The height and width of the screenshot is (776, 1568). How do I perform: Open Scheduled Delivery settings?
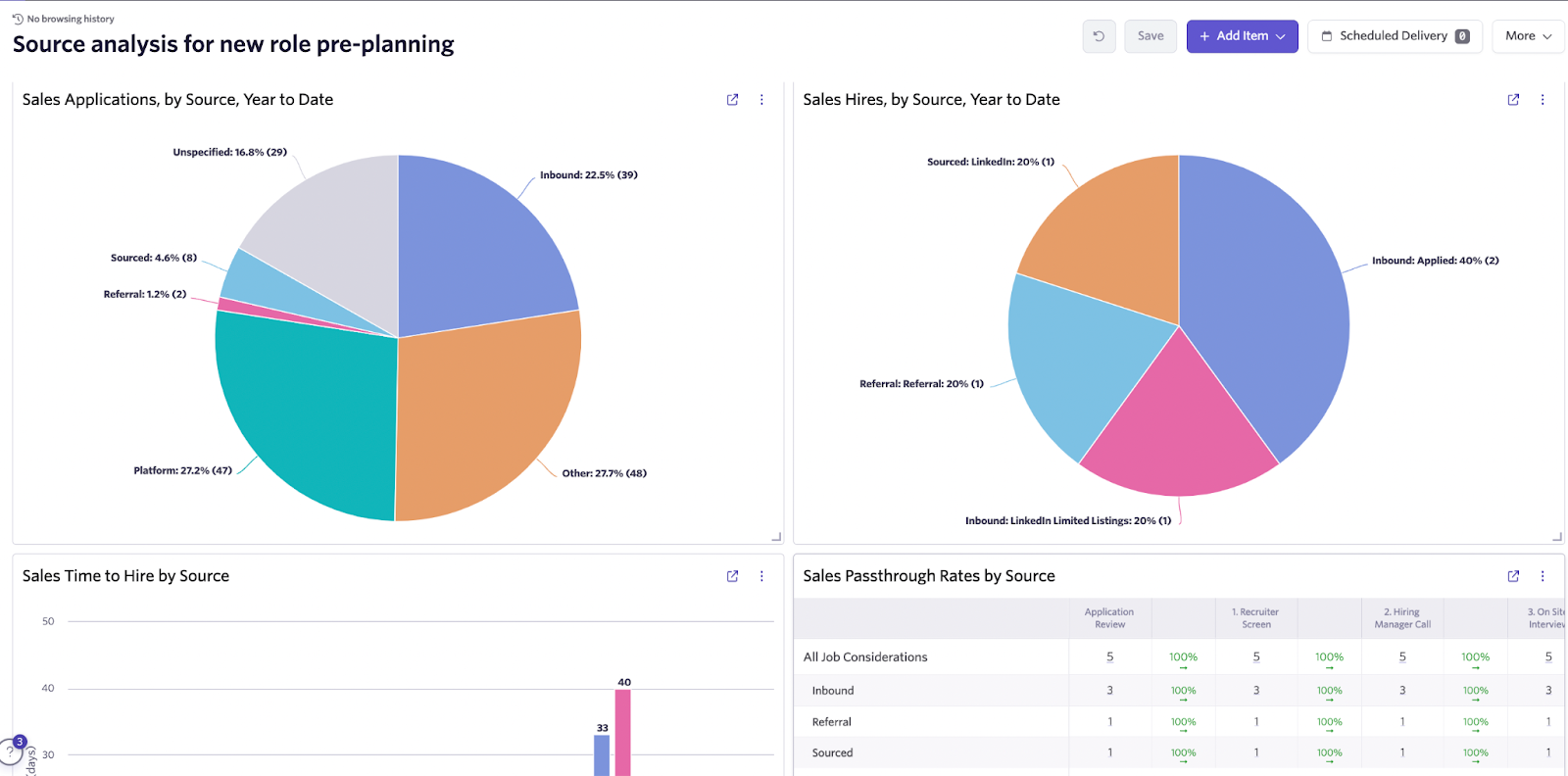click(x=1394, y=36)
